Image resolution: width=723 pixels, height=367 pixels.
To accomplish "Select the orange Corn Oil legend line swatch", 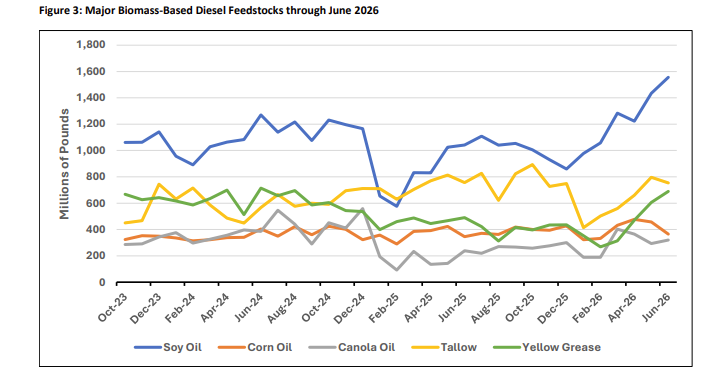I will (x=232, y=348).
